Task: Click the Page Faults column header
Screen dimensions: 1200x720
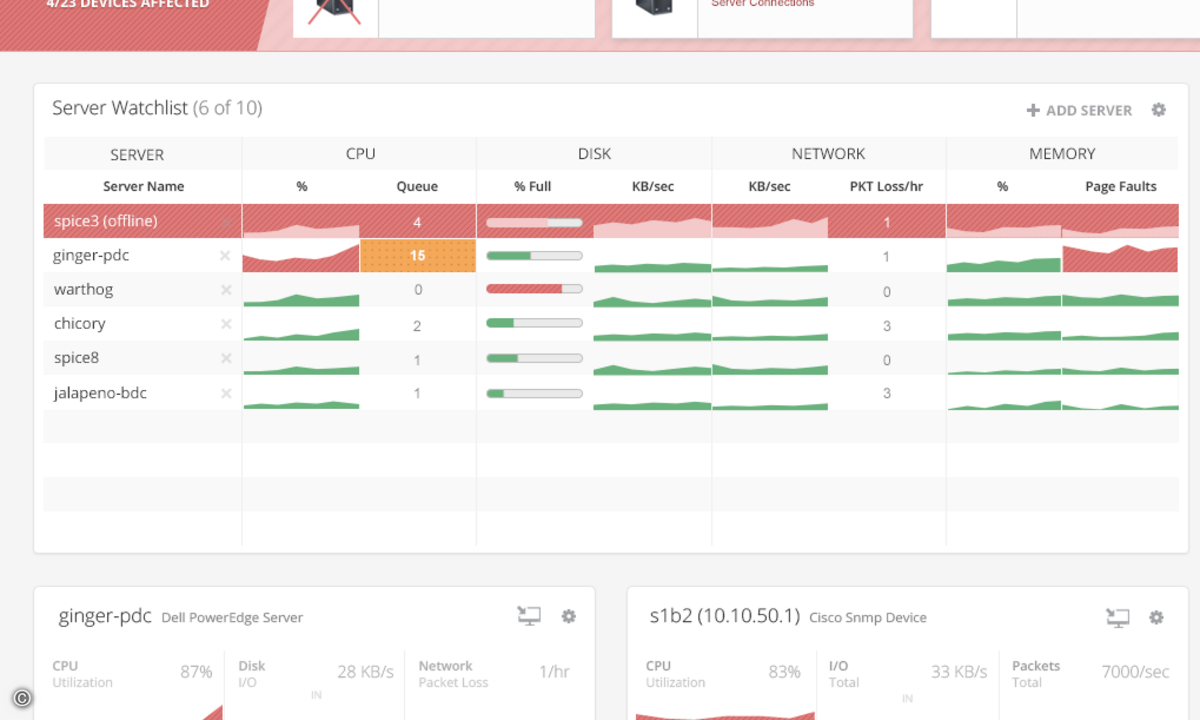Action: point(1121,186)
